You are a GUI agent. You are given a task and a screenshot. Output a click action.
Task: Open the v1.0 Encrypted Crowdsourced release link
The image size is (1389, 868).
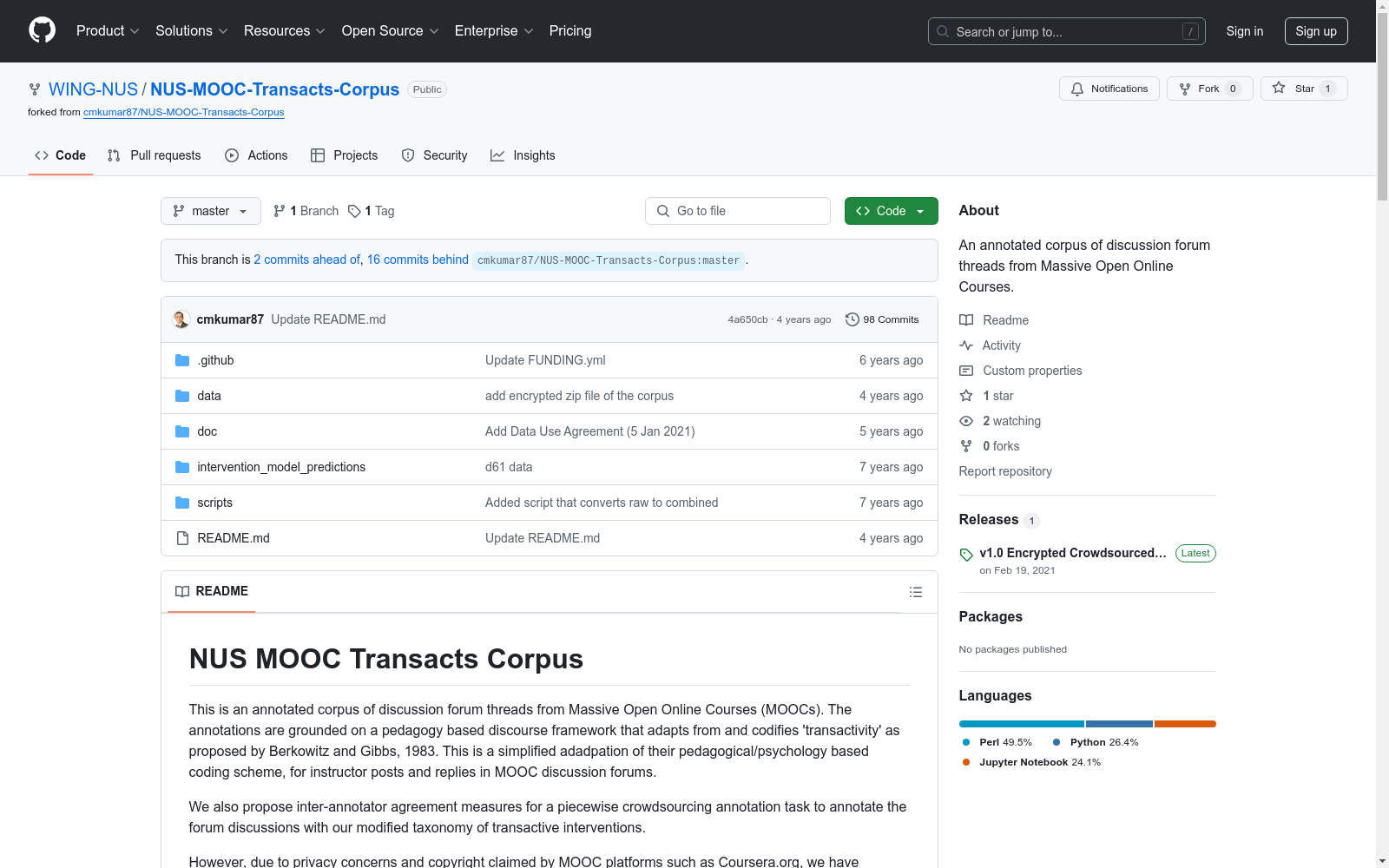pos(1073,553)
